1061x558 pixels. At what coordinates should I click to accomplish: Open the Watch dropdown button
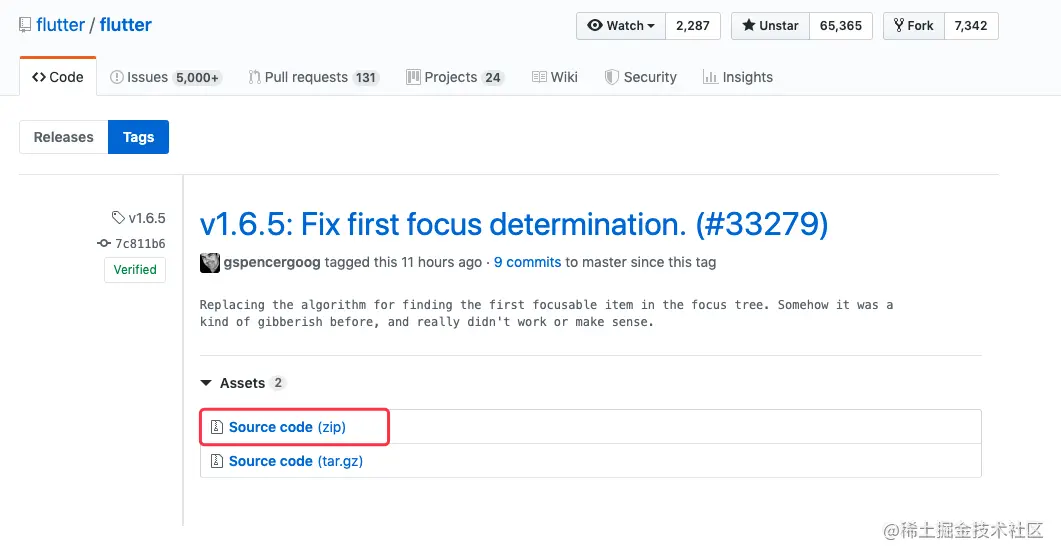(x=621, y=26)
